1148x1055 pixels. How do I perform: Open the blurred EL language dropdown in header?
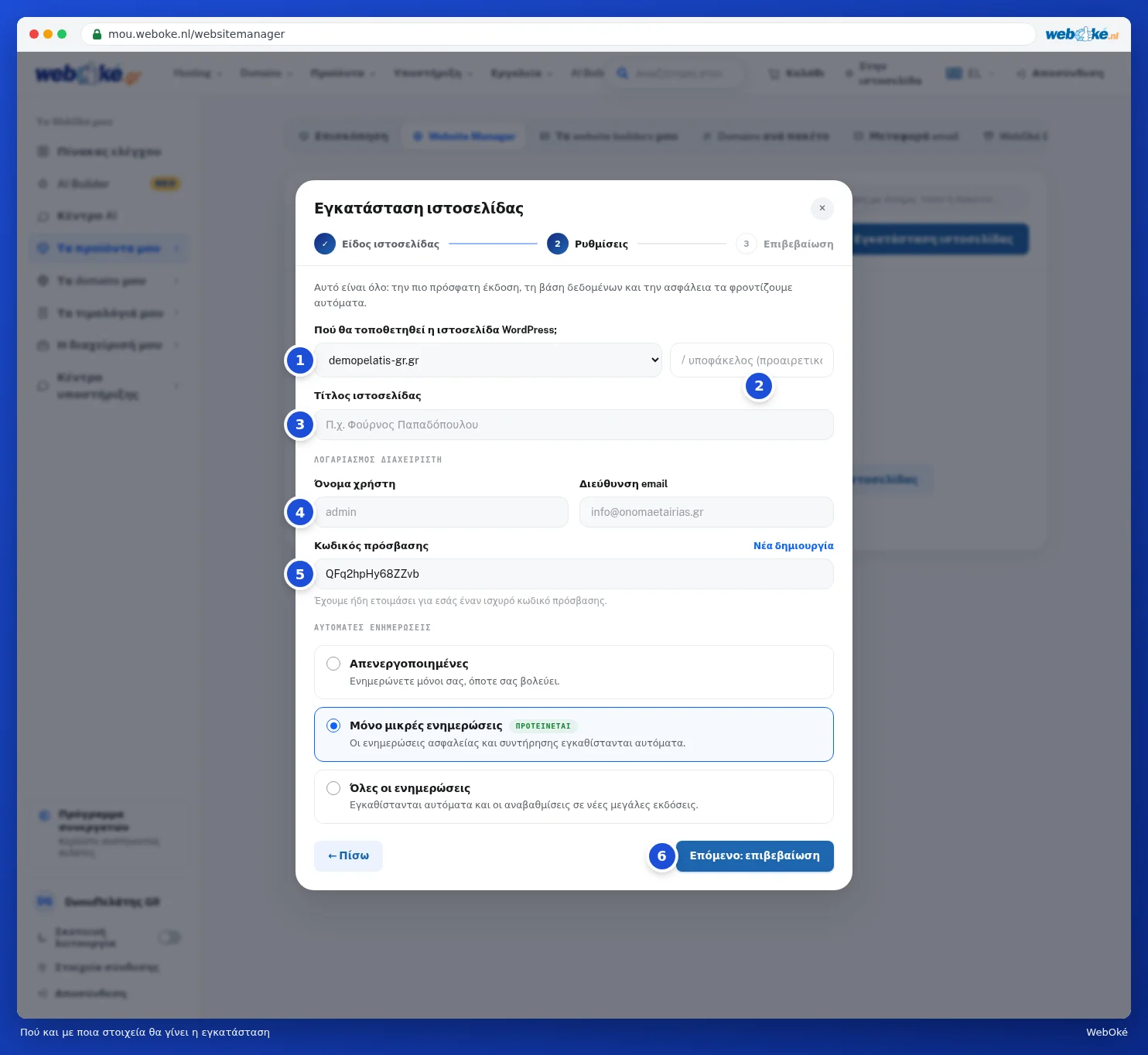point(970,73)
